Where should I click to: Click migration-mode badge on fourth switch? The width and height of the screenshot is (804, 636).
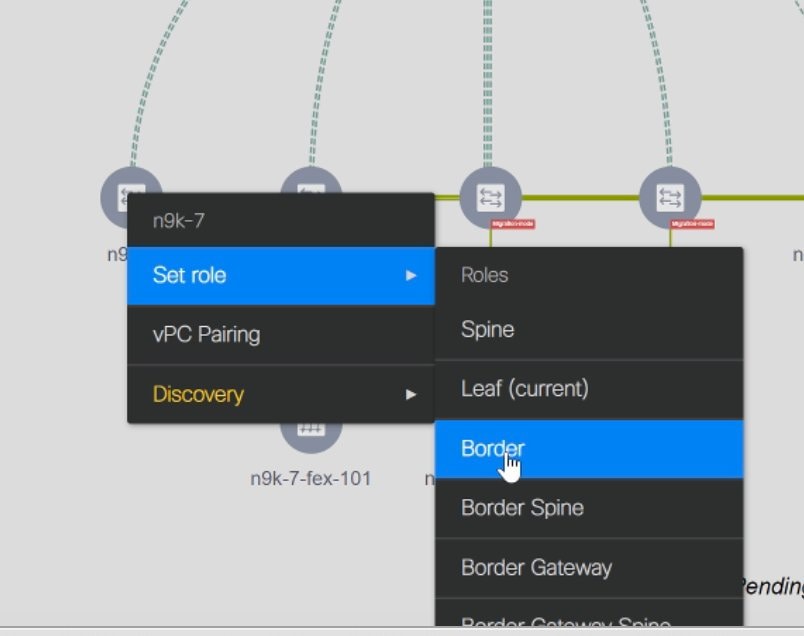(x=693, y=224)
